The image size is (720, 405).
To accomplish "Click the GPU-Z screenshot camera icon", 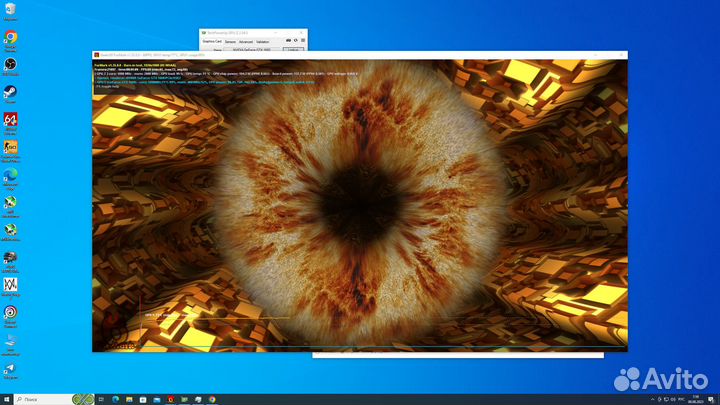I will pos(288,40).
